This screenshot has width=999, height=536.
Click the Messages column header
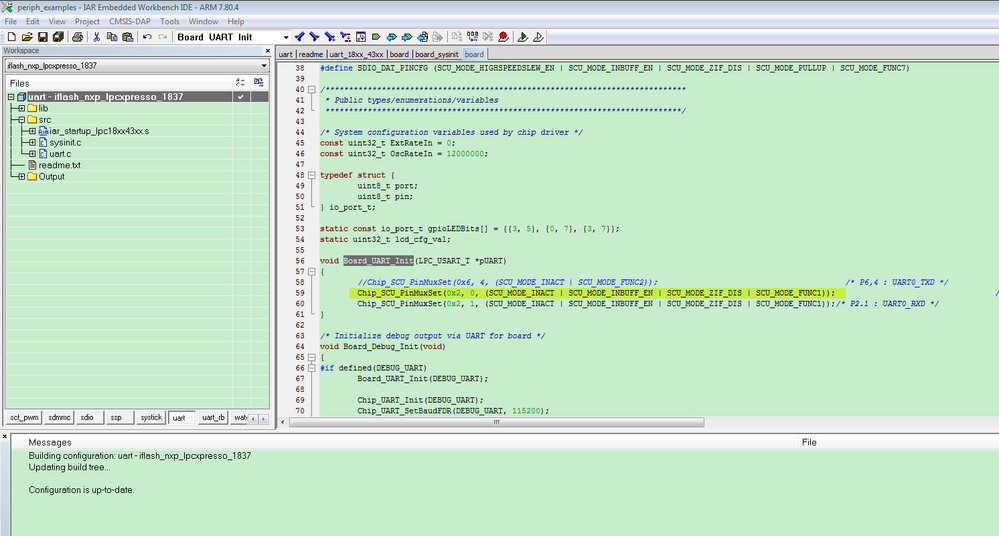point(405,442)
